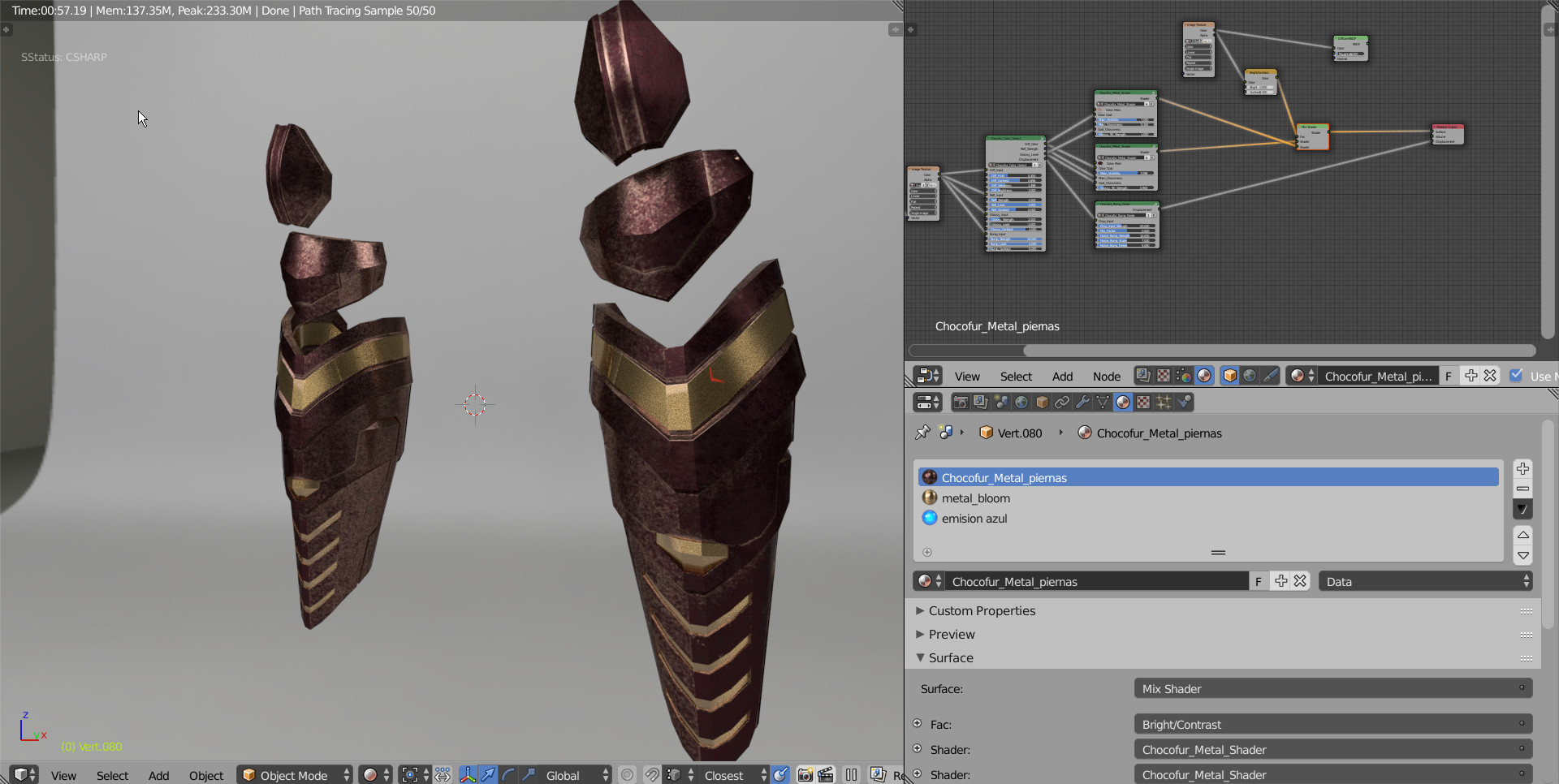Open the World properties tab

click(1021, 403)
